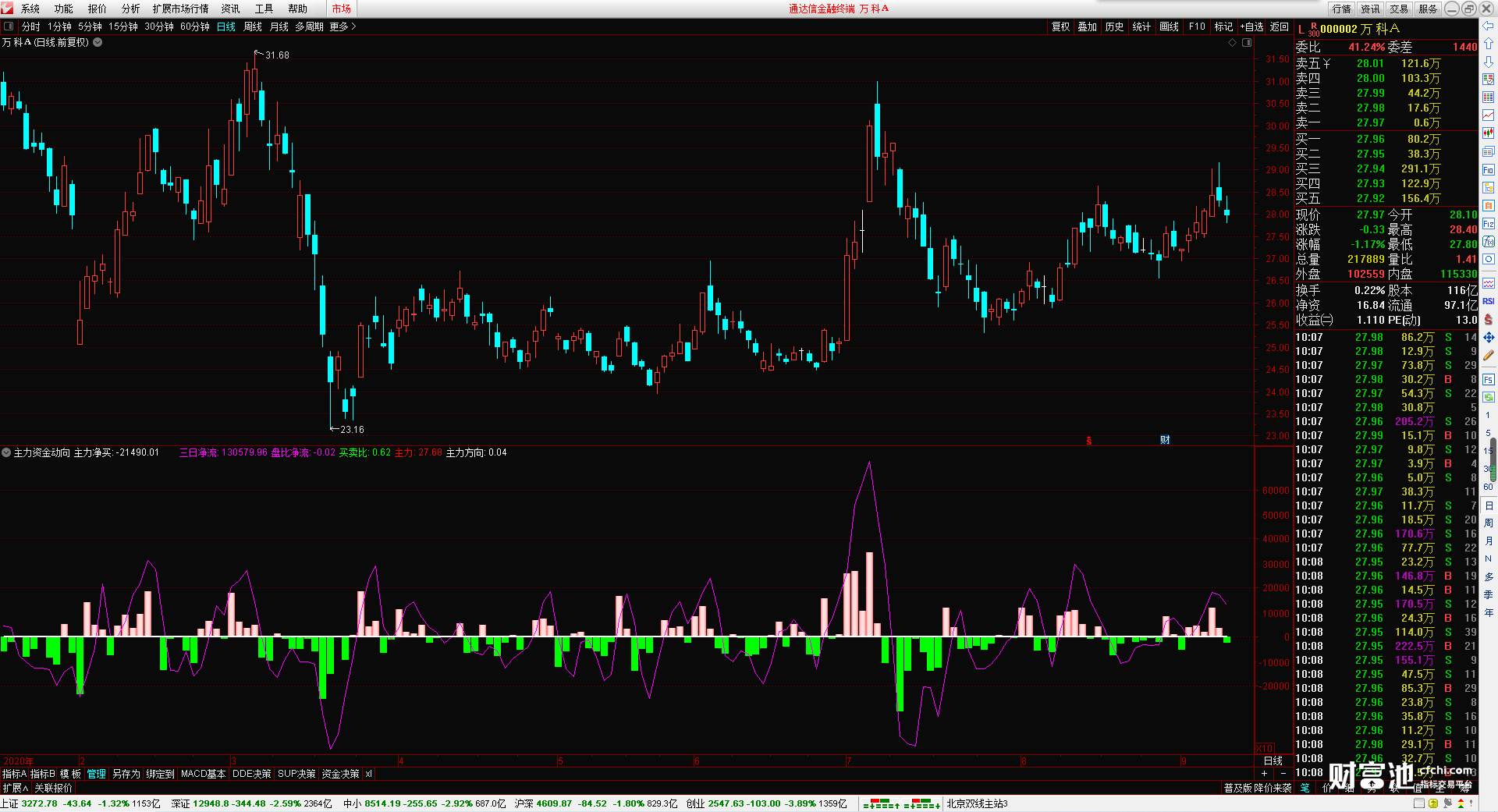
Task: Open the 主力资金动向 indicator dropdown arrow
Action: click(x=6, y=452)
